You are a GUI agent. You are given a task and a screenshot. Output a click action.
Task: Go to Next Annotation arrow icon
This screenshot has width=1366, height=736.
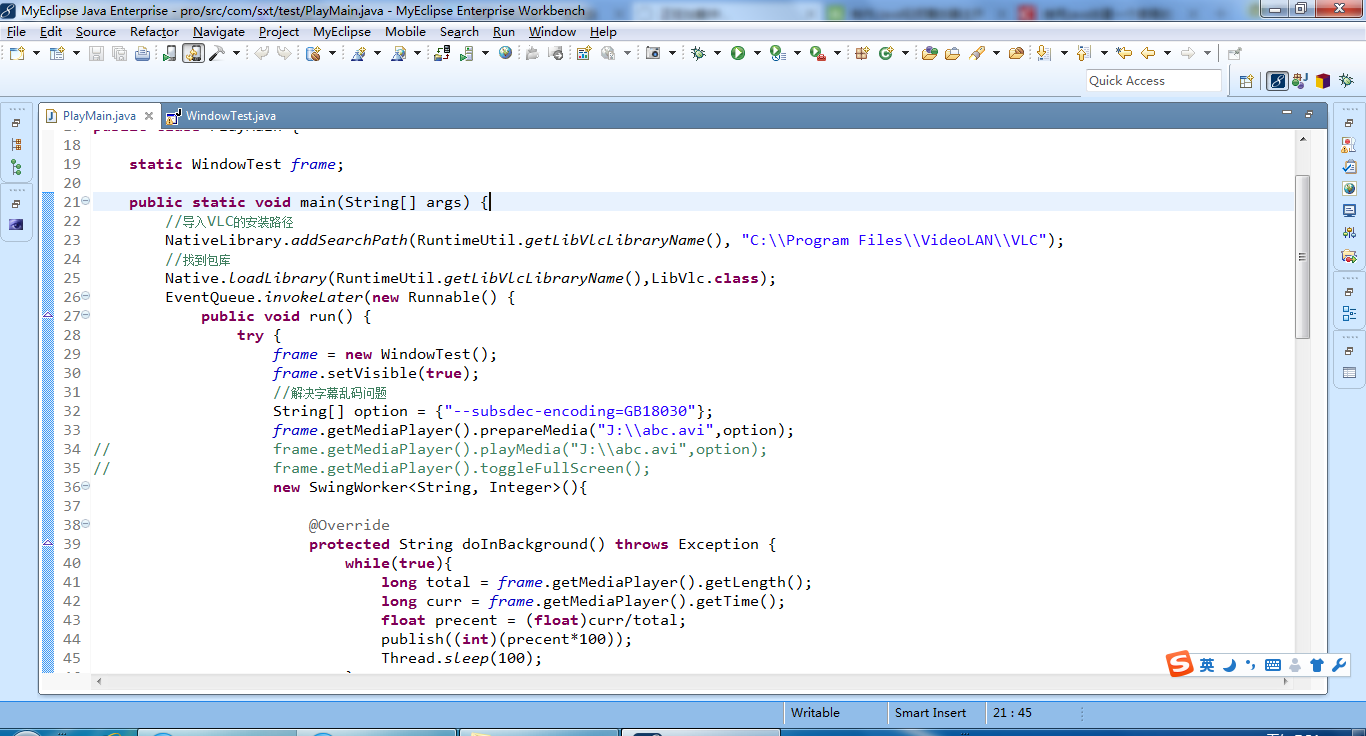point(1043,53)
